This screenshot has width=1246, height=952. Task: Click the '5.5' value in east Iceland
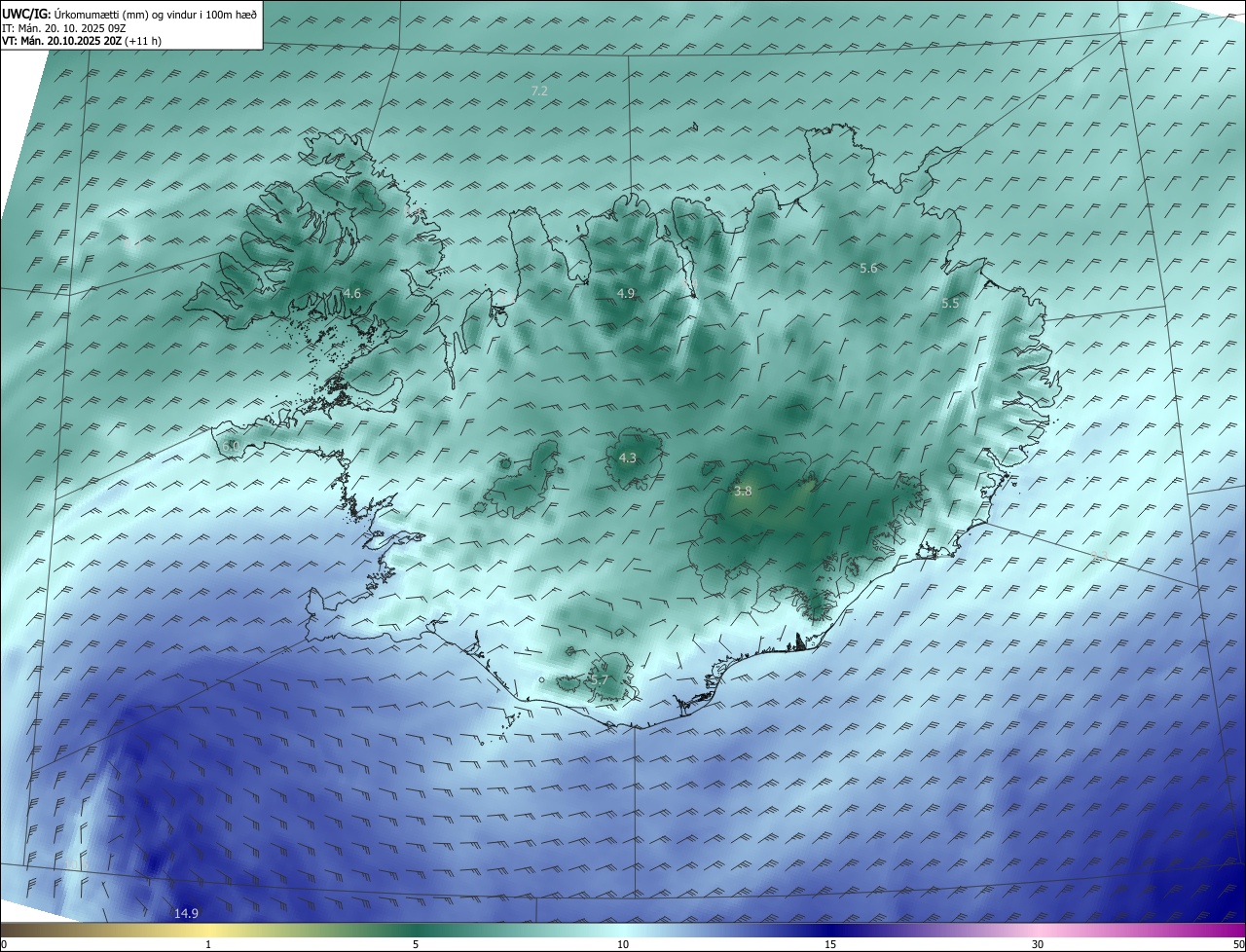950,304
